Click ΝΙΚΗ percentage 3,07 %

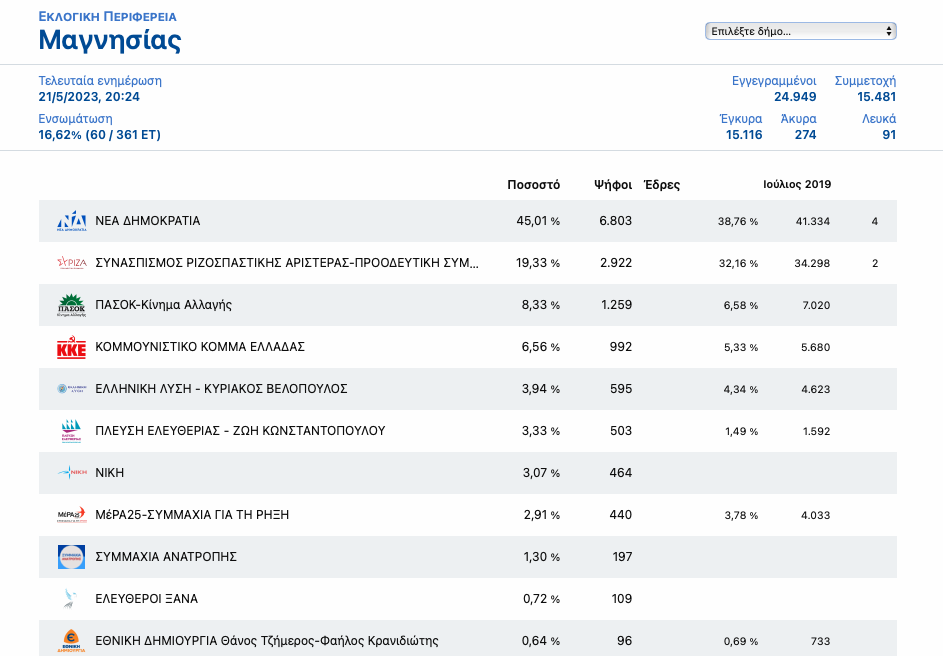541,473
